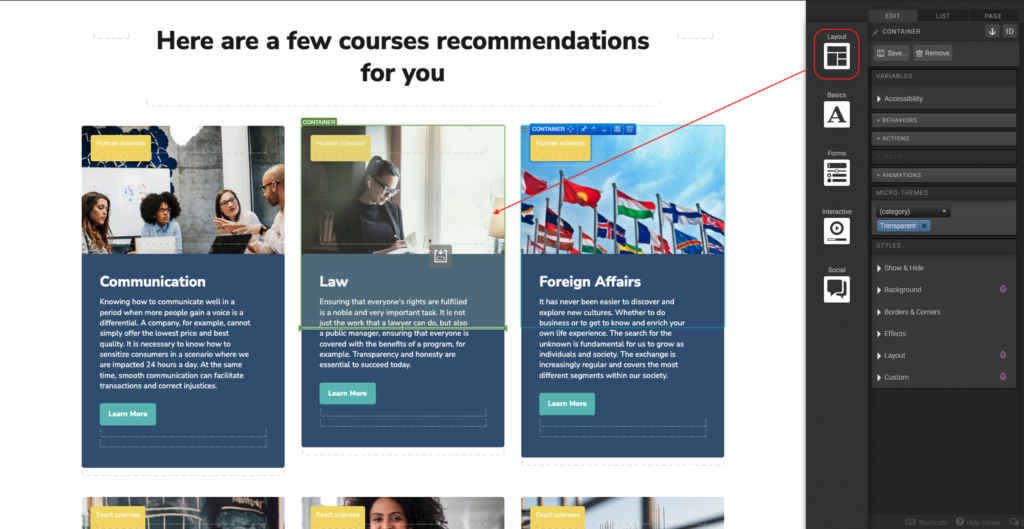This screenshot has height=529, width=1024.
Task: Expand the Borders & Corners section
Action: pyautogui.click(x=943, y=312)
